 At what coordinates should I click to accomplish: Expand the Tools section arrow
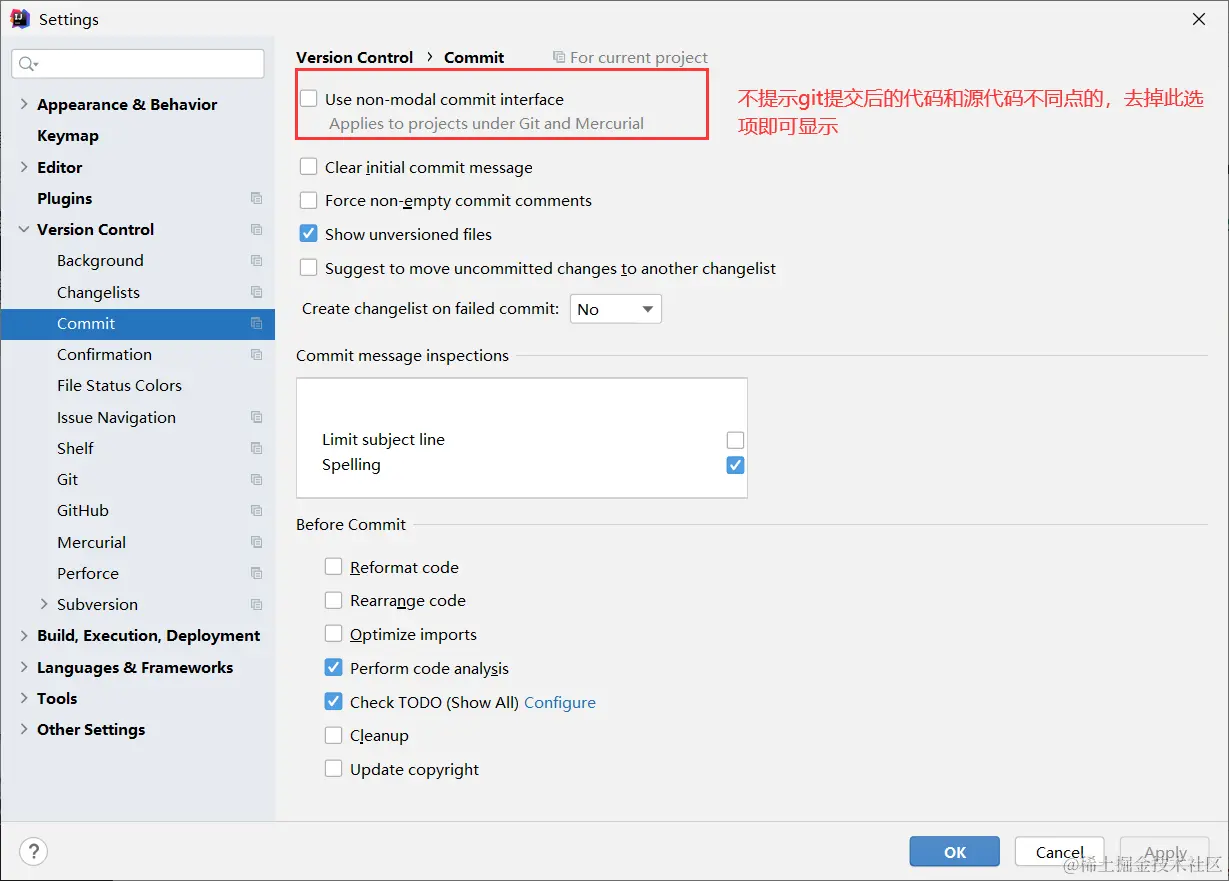[24, 698]
